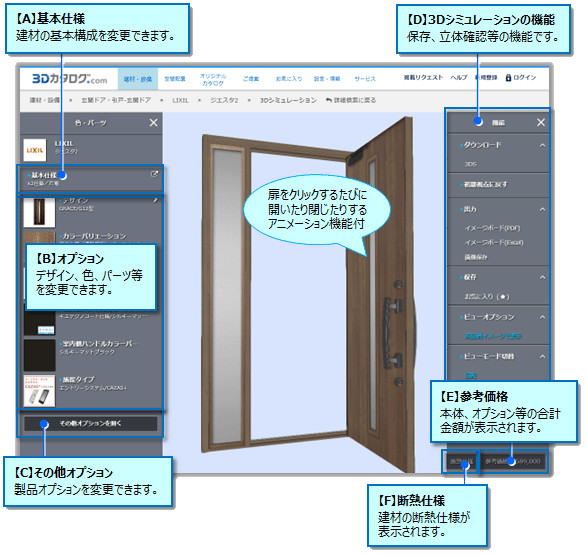Click the ログイン lock icon
The height and width of the screenshot is (556, 587).
click(508, 78)
